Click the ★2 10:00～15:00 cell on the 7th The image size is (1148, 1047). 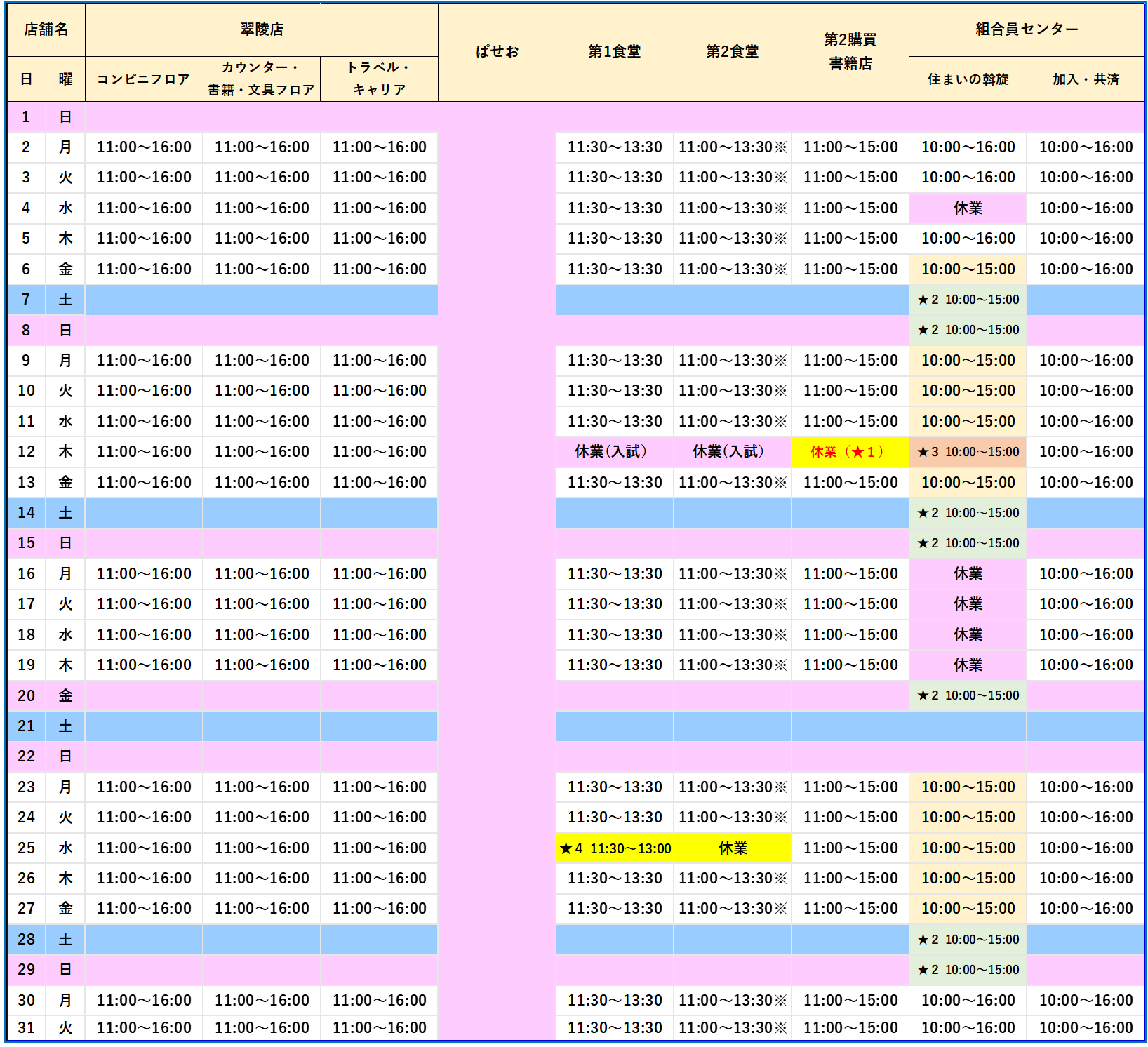pyautogui.click(x=968, y=300)
